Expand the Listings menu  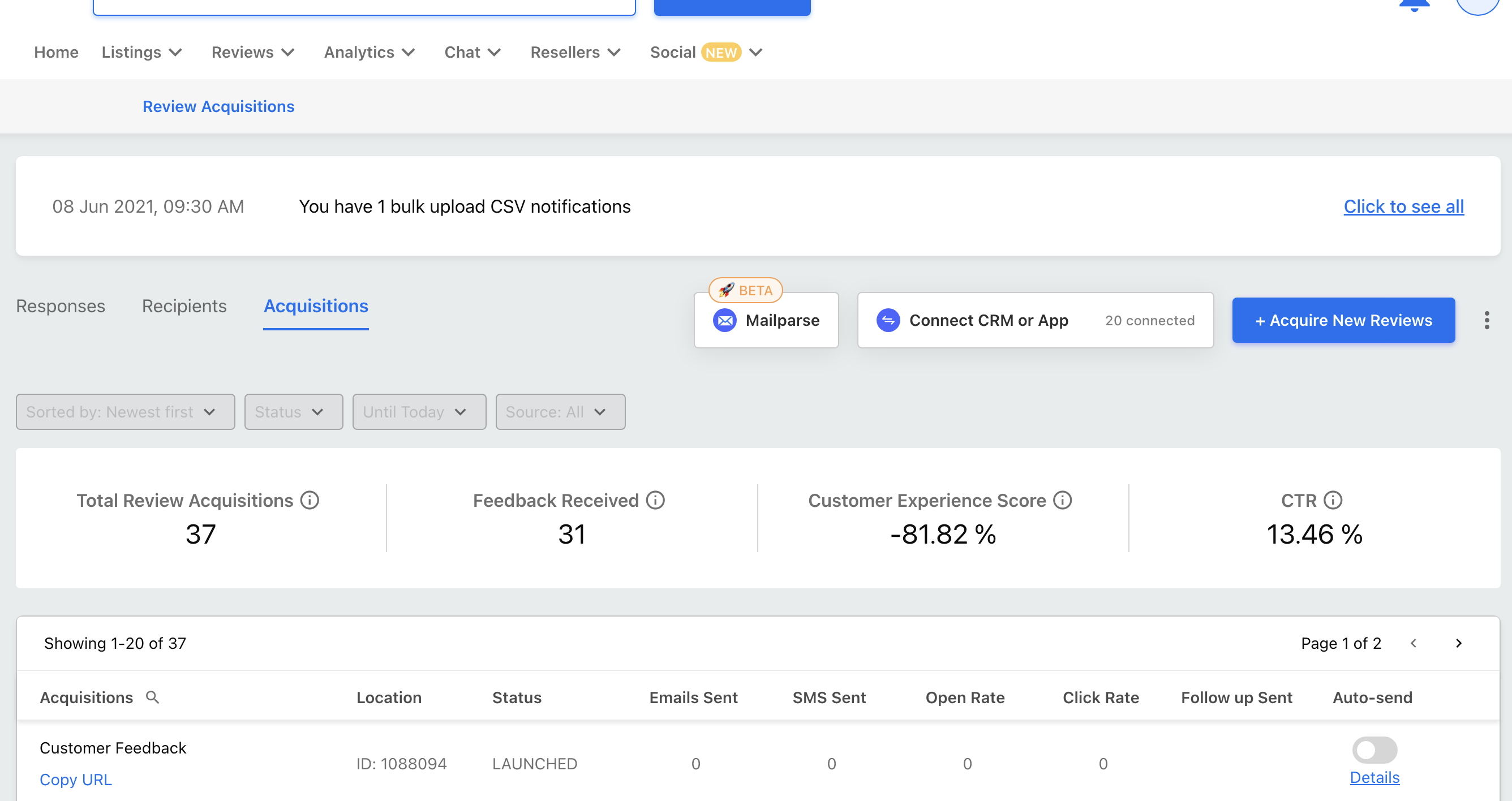141,52
